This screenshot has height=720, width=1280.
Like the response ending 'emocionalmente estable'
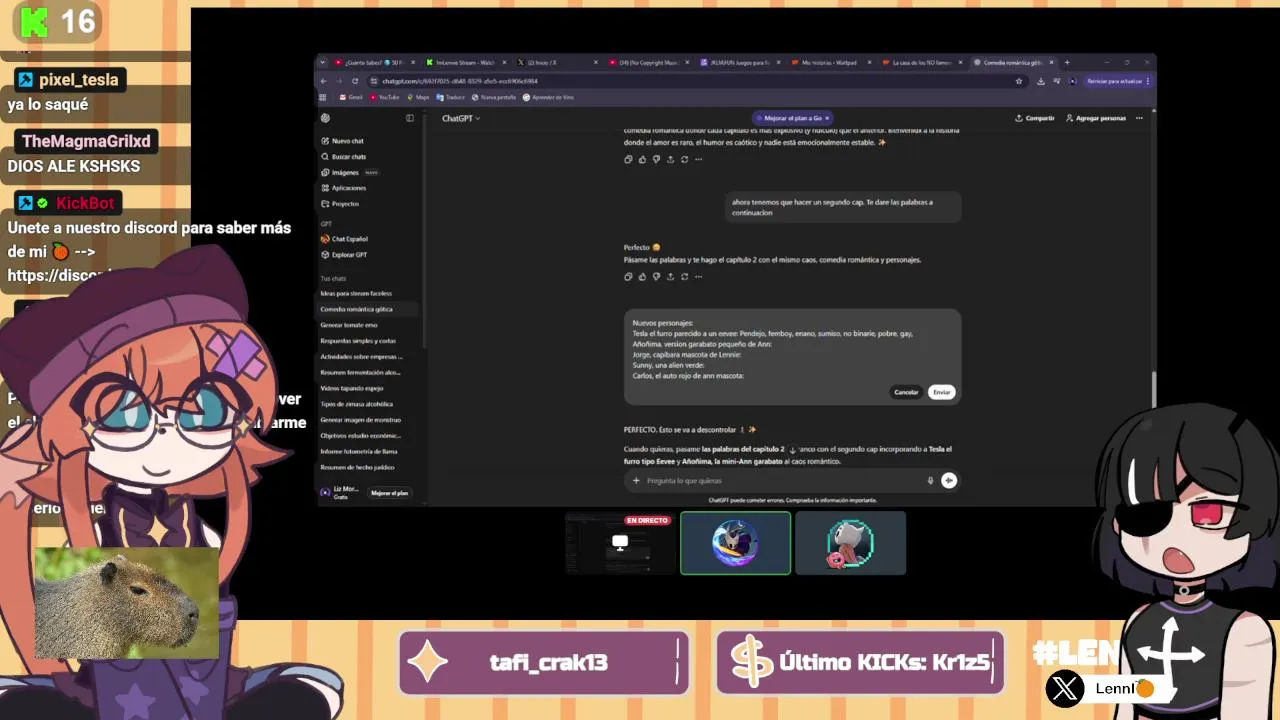pos(642,159)
